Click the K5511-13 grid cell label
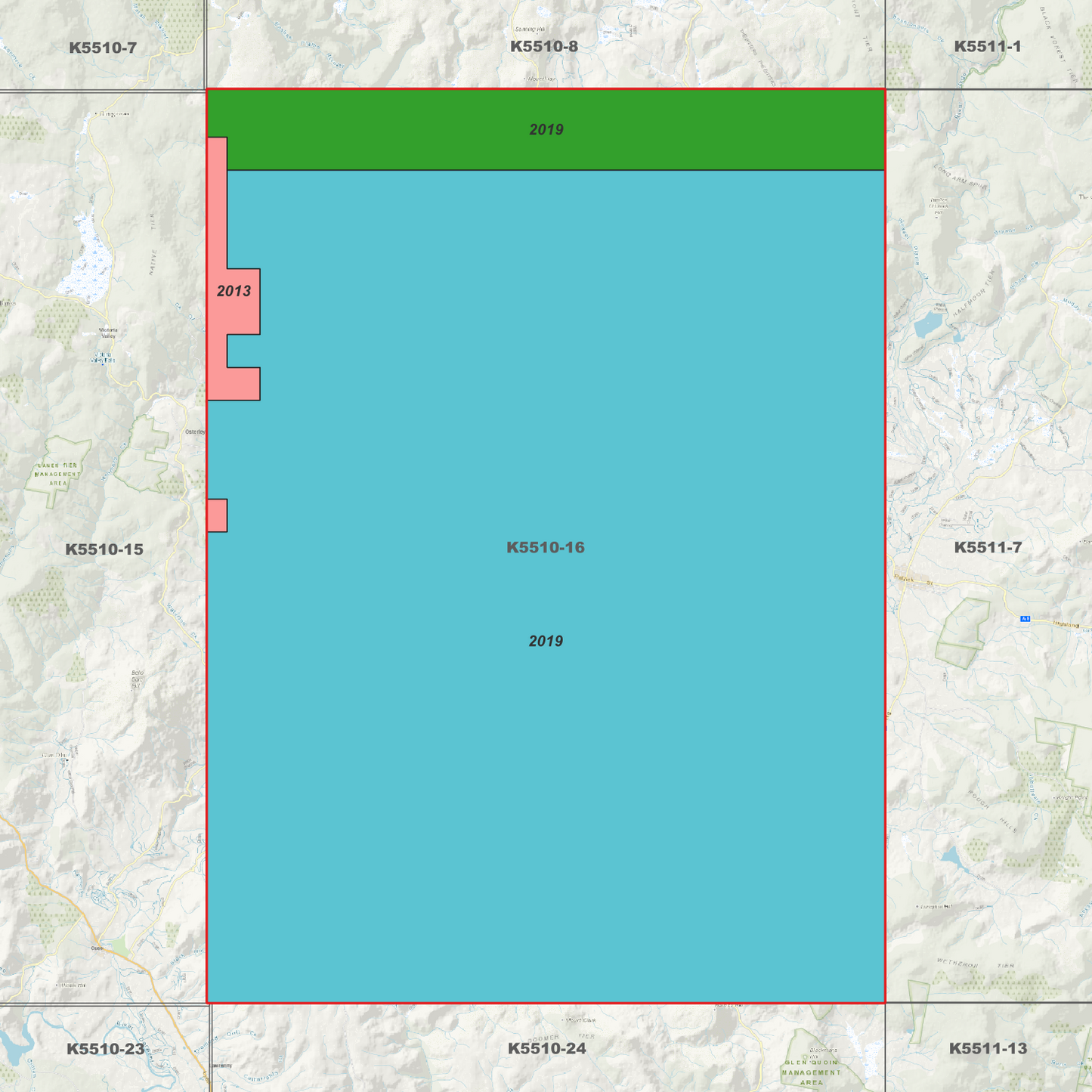The height and width of the screenshot is (1092, 1092). coord(987,1047)
